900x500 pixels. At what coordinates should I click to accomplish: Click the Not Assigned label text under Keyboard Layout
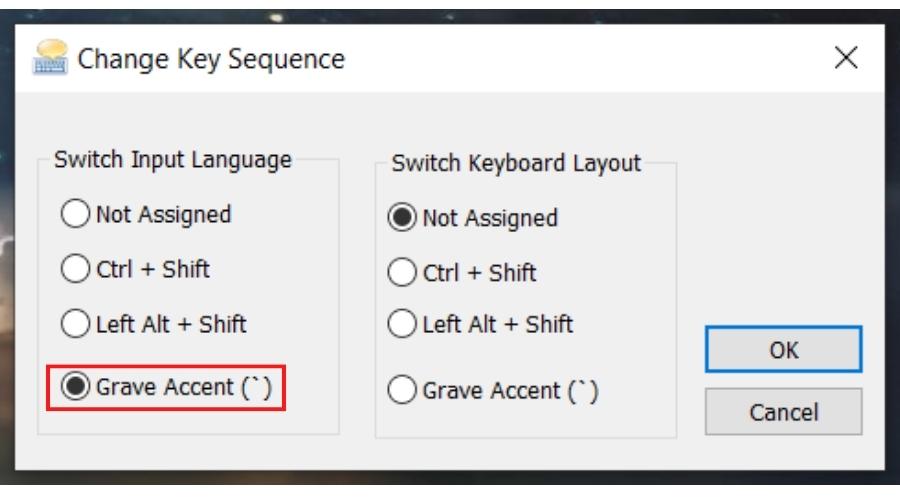point(490,218)
